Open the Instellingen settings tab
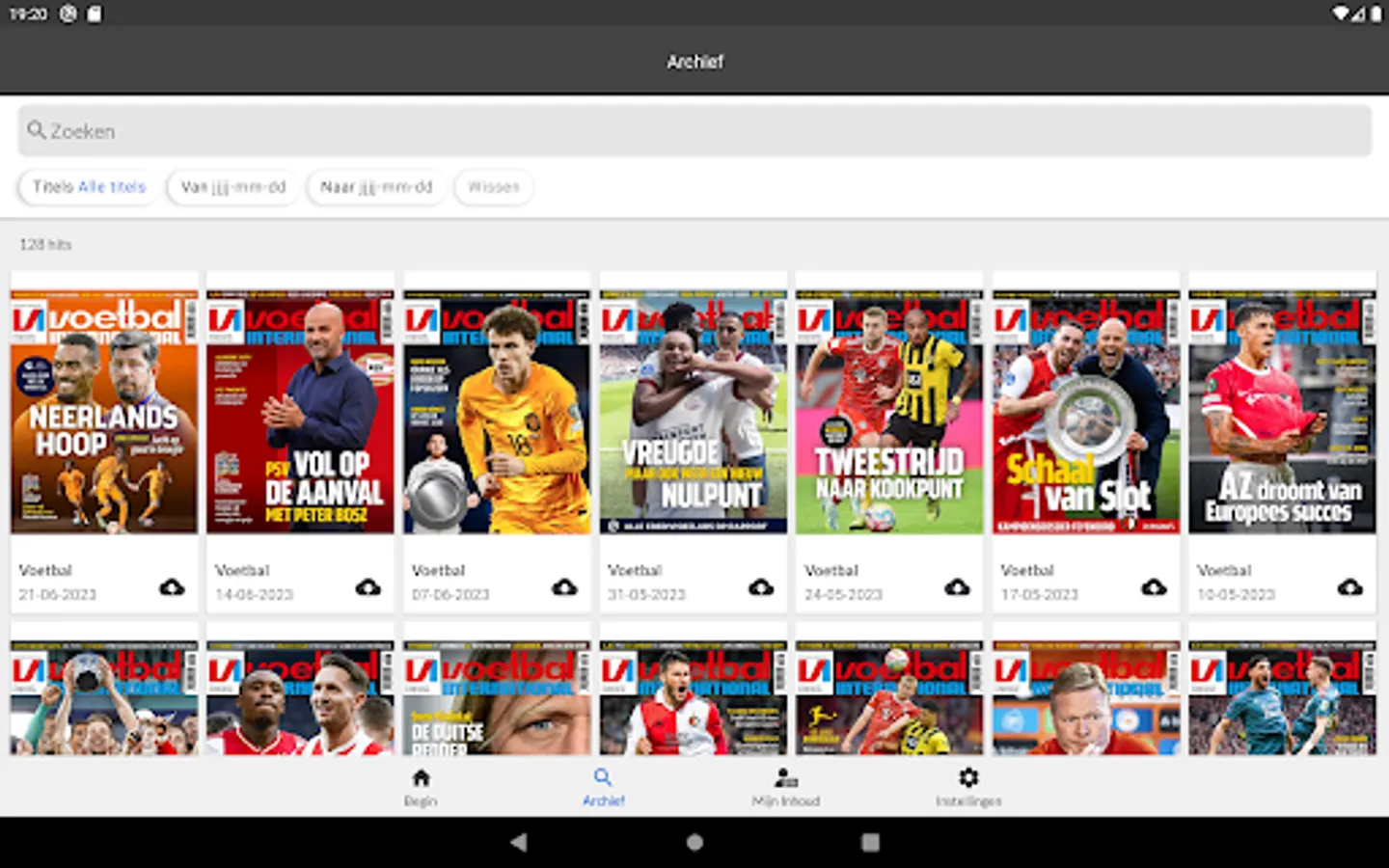The image size is (1389, 868). (968, 787)
